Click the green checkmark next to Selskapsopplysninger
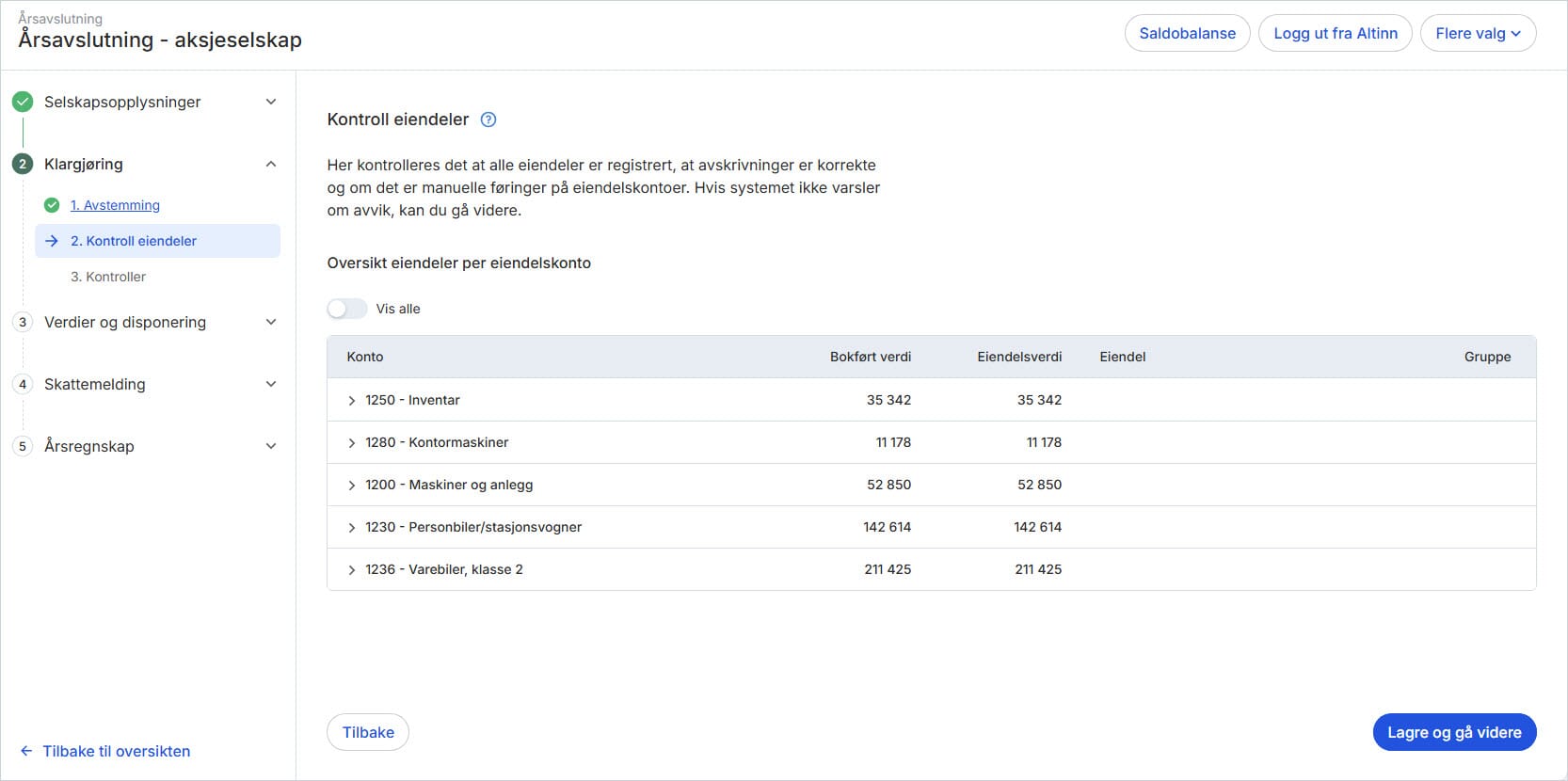Screen dimensions: 1568x781 [23, 102]
